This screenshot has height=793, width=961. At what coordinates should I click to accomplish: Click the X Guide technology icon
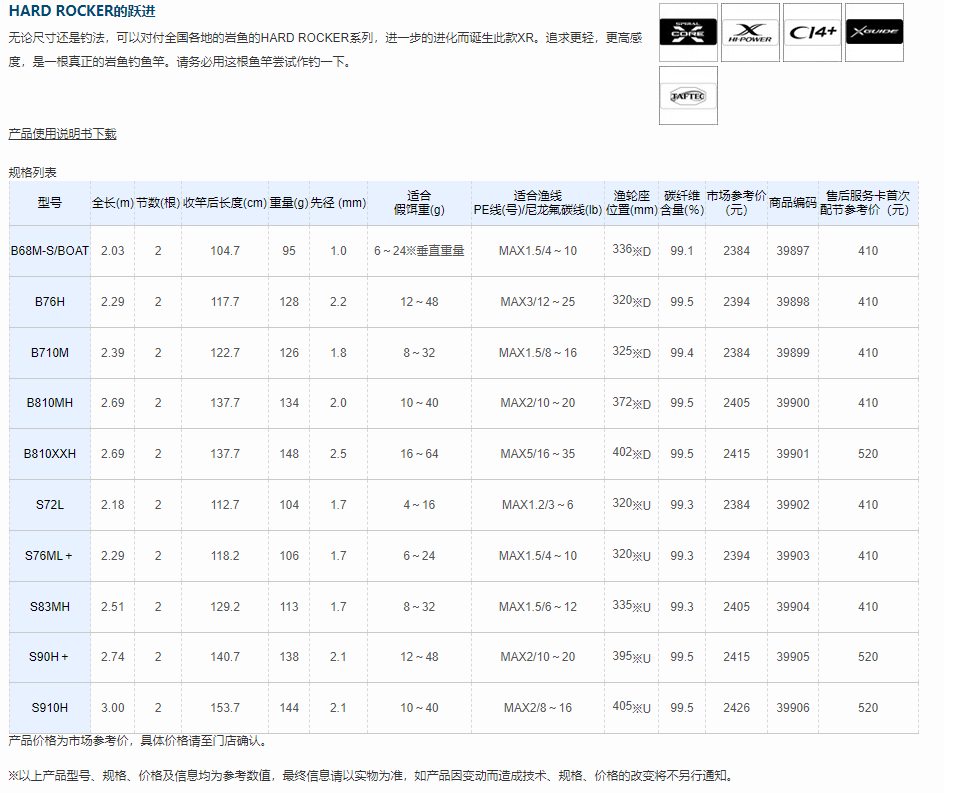(x=874, y=32)
